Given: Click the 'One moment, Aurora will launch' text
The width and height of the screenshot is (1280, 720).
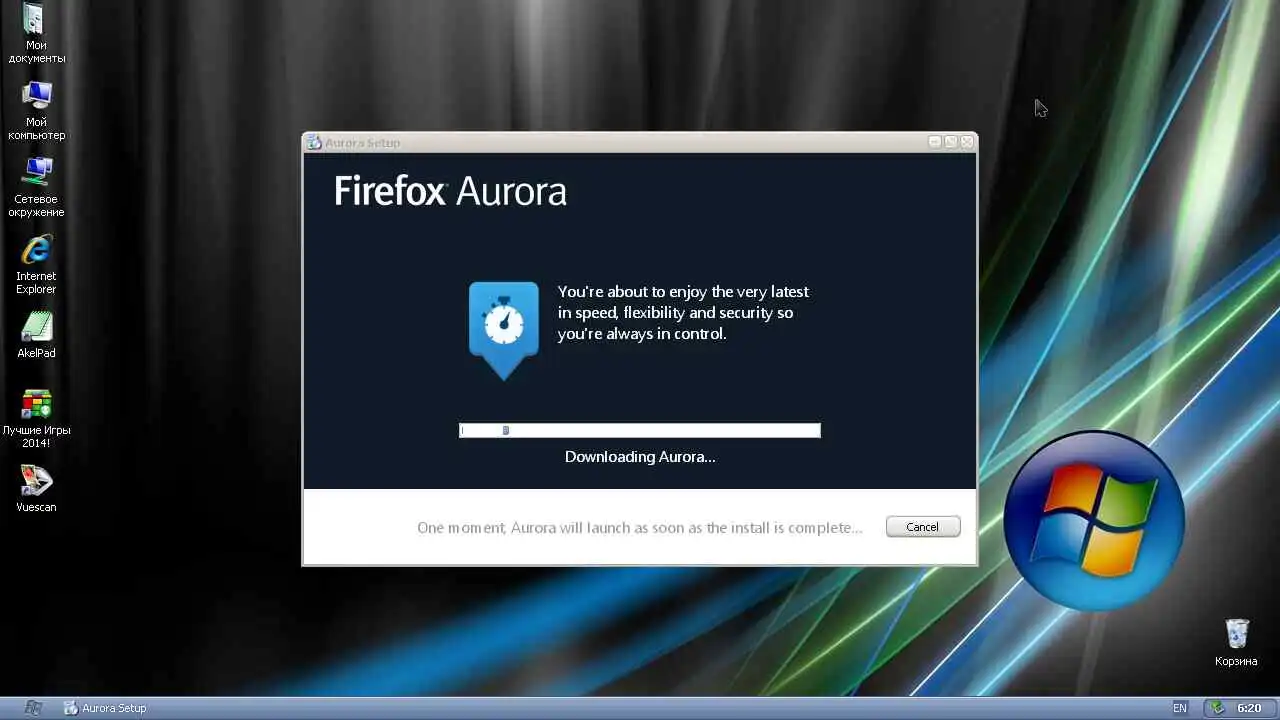Looking at the screenshot, I should coord(640,527).
